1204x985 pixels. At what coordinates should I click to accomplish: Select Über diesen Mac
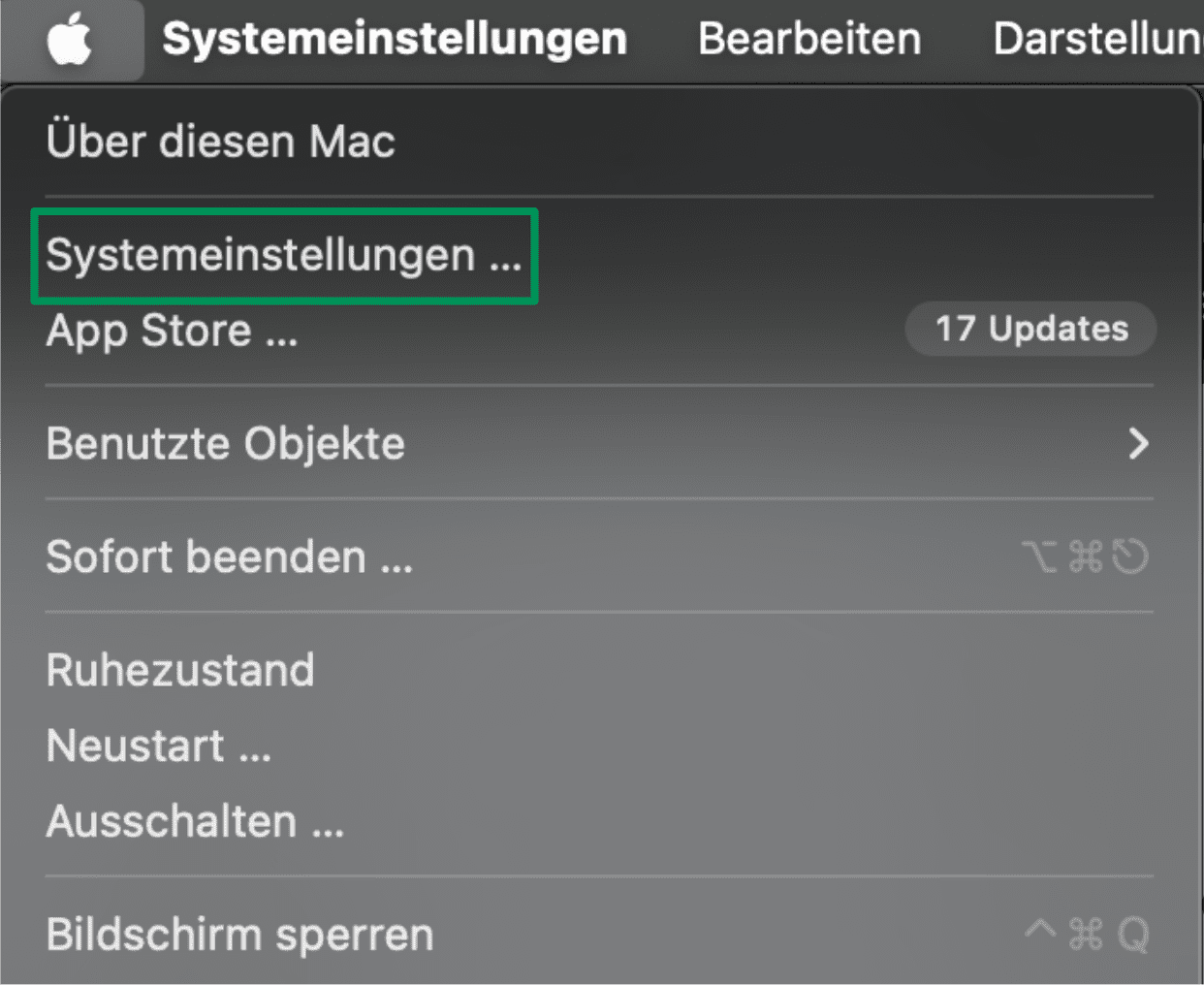point(220,142)
